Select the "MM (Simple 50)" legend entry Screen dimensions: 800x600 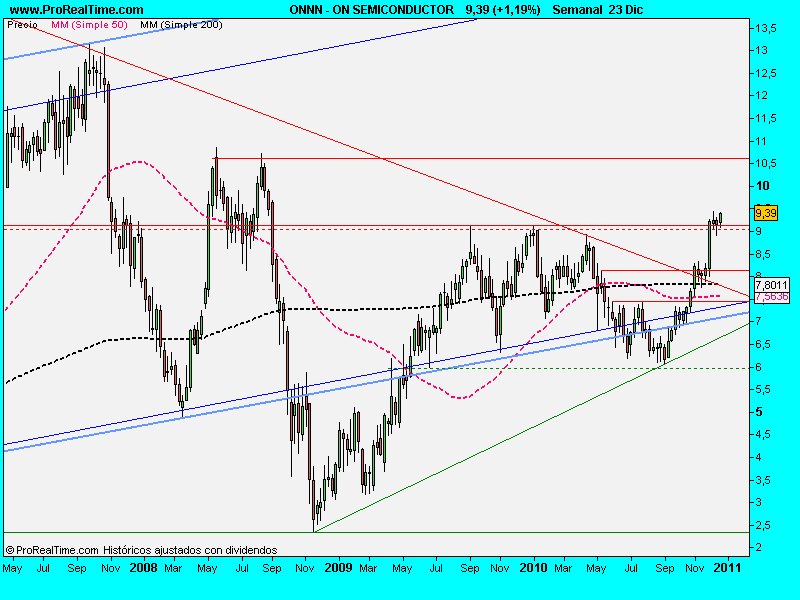click(89, 24)
